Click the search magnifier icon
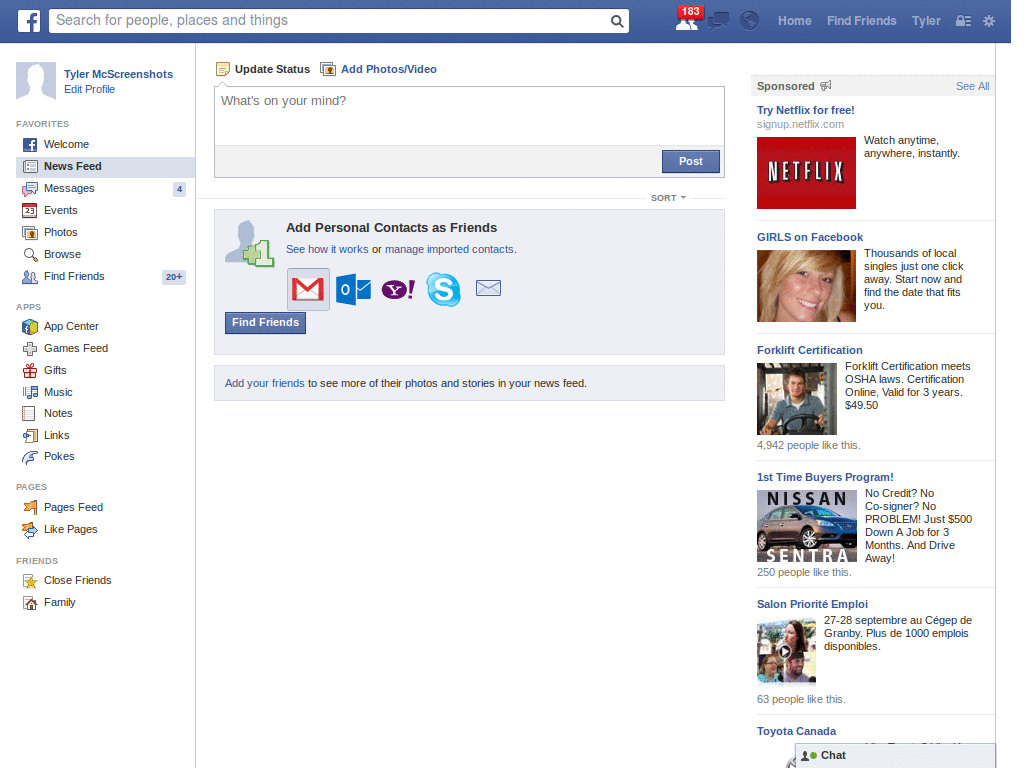The width and height of the screenshot is (1024, 768). tap(616, 21)
